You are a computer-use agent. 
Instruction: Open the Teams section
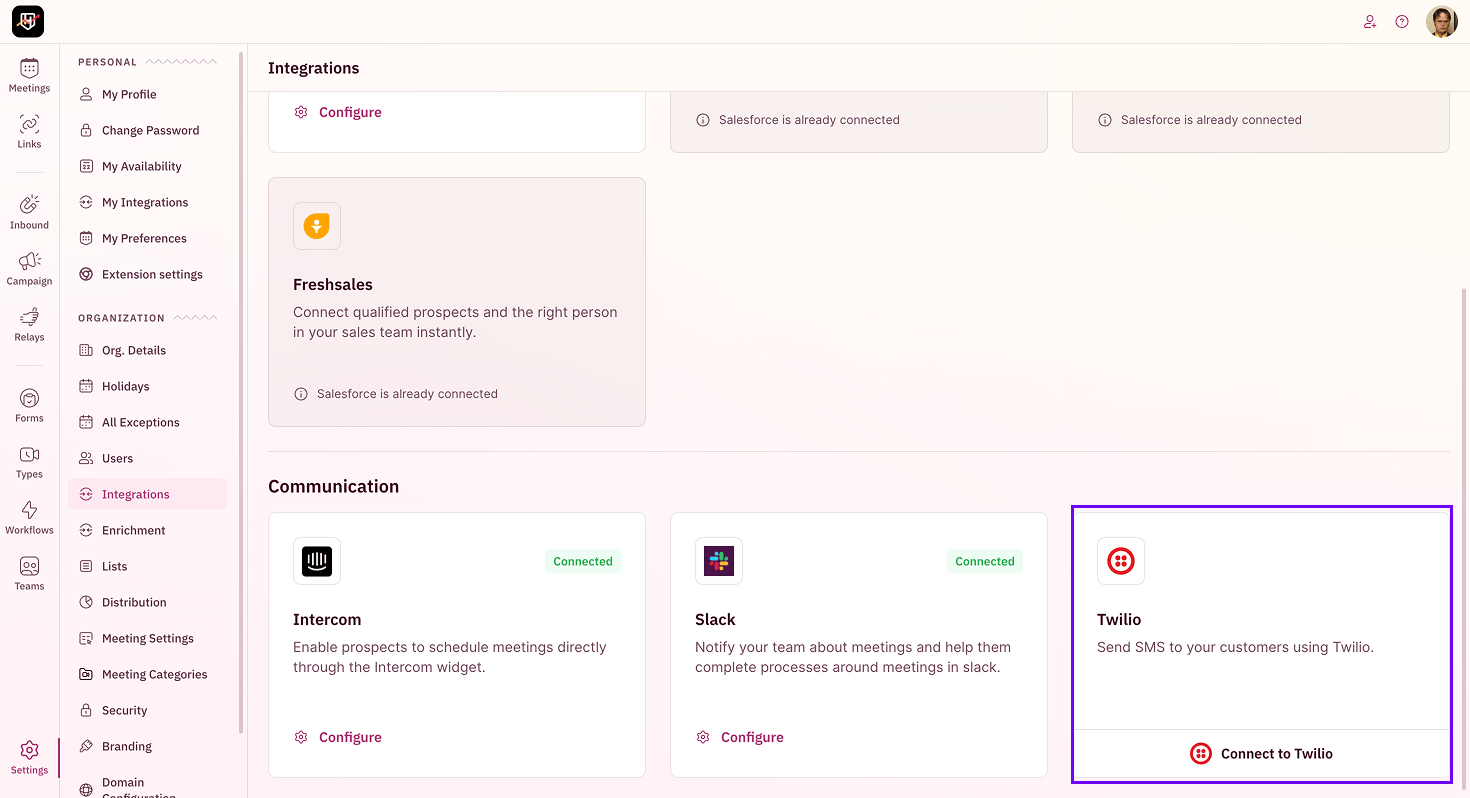coord(29,573)
